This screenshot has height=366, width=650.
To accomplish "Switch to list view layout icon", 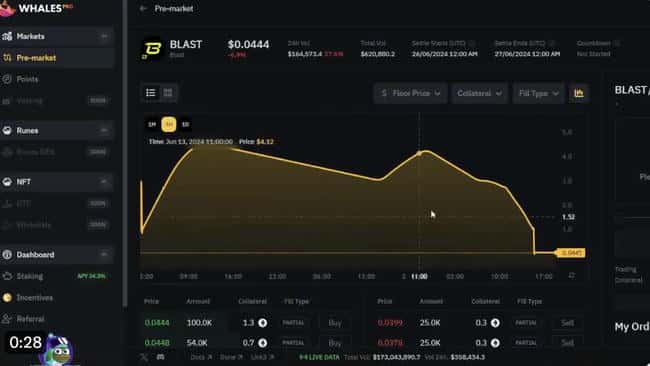I will [151, 92].
